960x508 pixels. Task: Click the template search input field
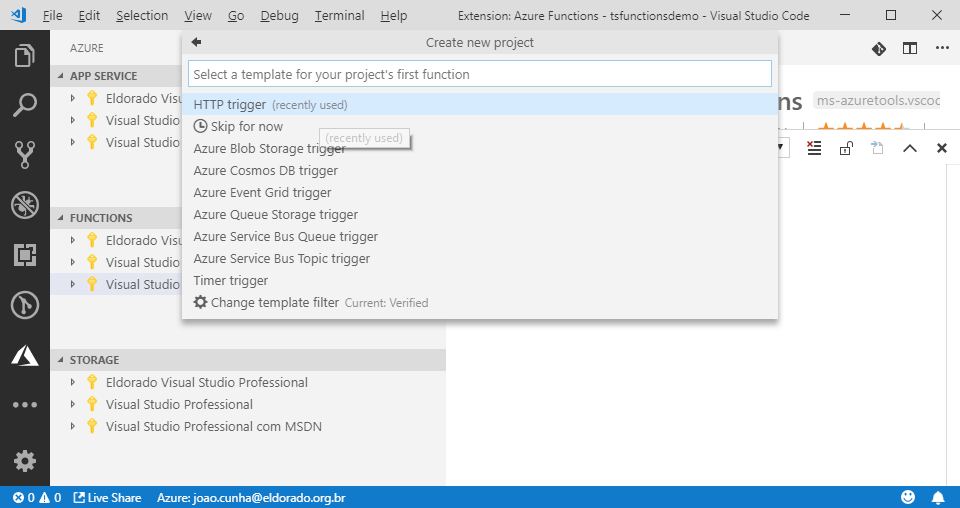coord(480,74)
